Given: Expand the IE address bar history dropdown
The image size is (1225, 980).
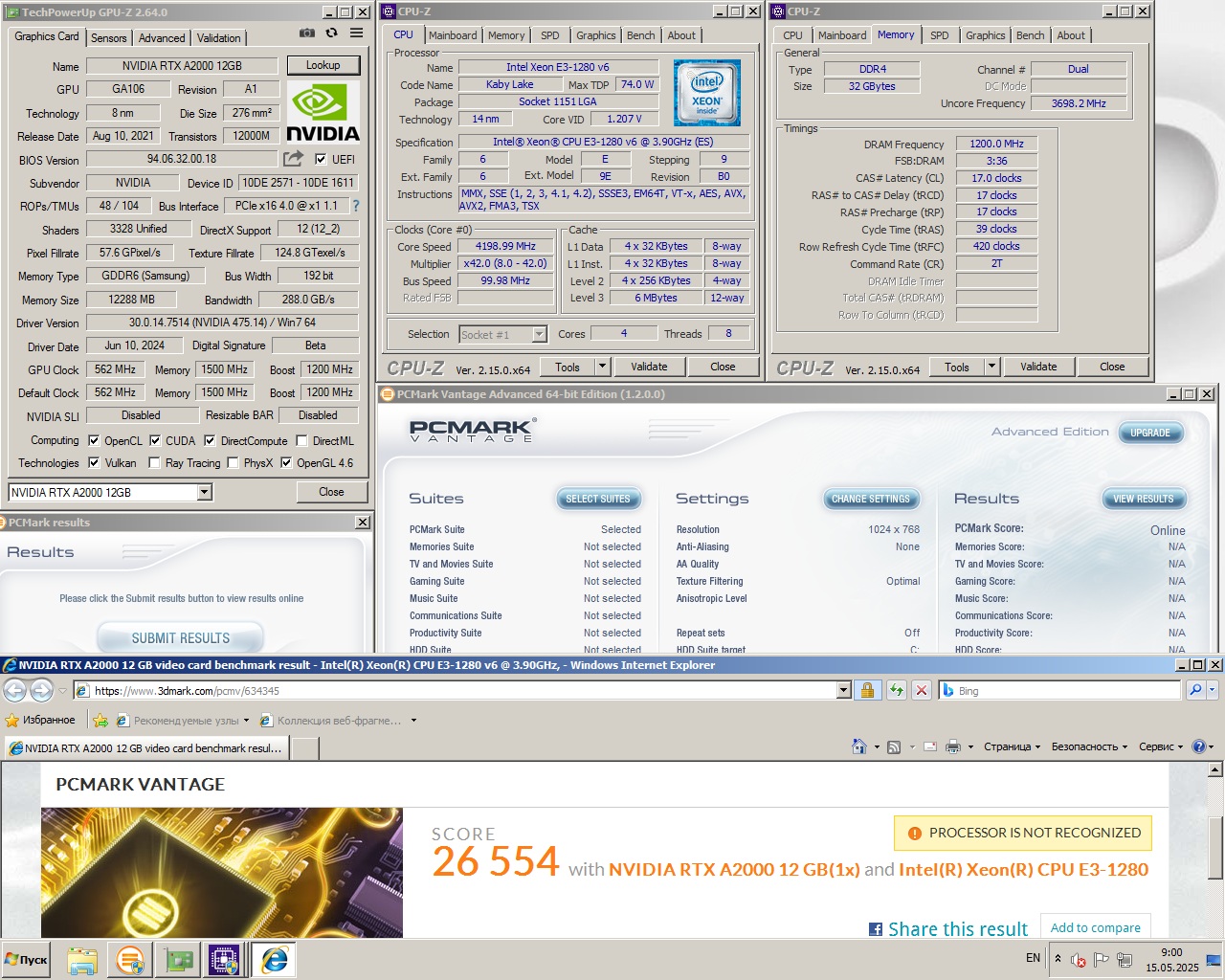Looking at the screenshot, I should coord(843,690).
